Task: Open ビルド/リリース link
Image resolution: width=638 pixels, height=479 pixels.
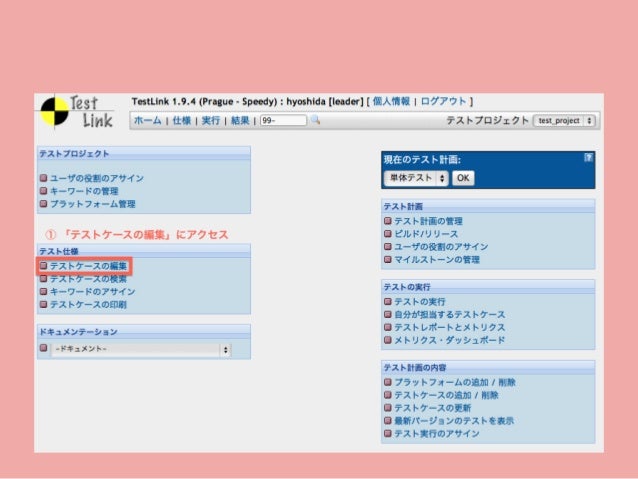Action: point(426,234)
